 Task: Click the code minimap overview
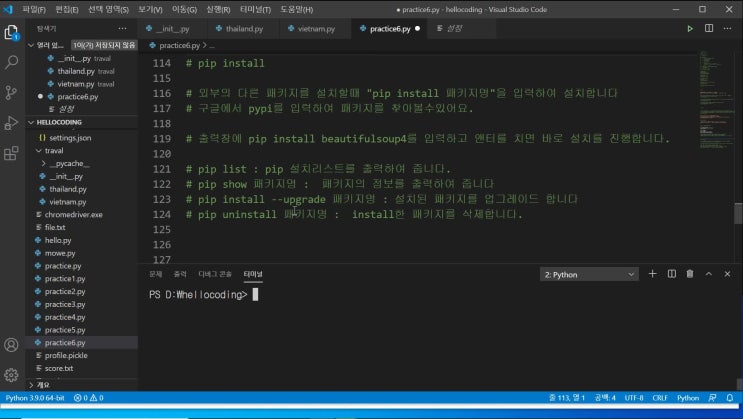[716, 100]
